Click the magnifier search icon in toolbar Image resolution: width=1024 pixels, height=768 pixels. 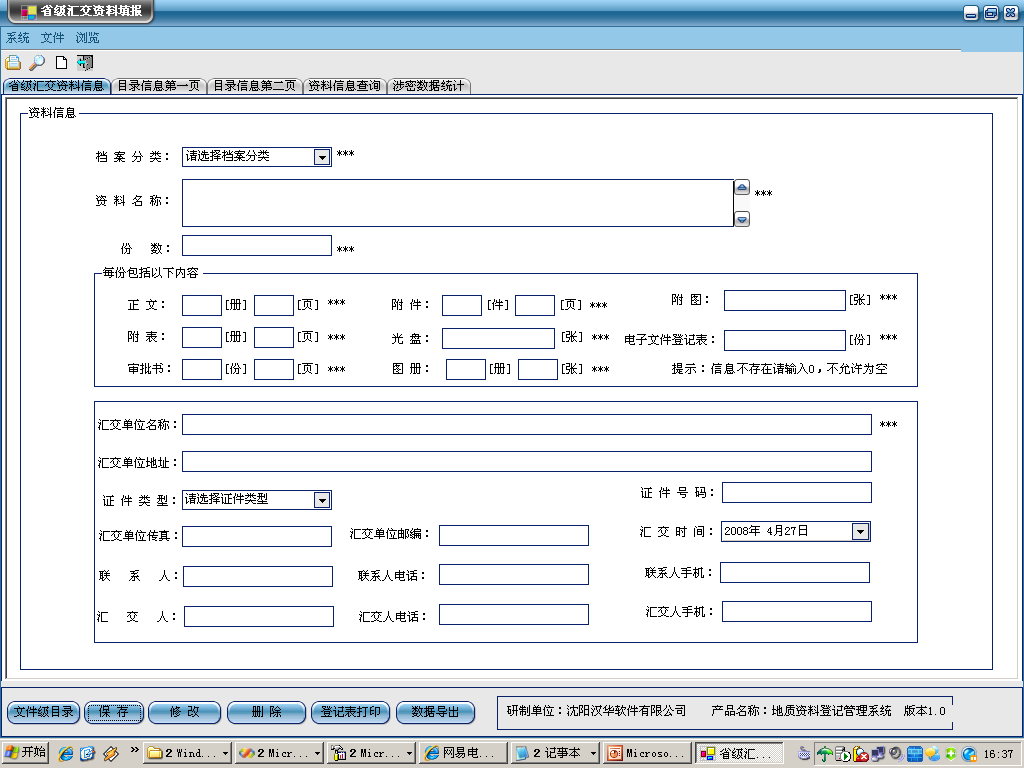tap(37, 63)
